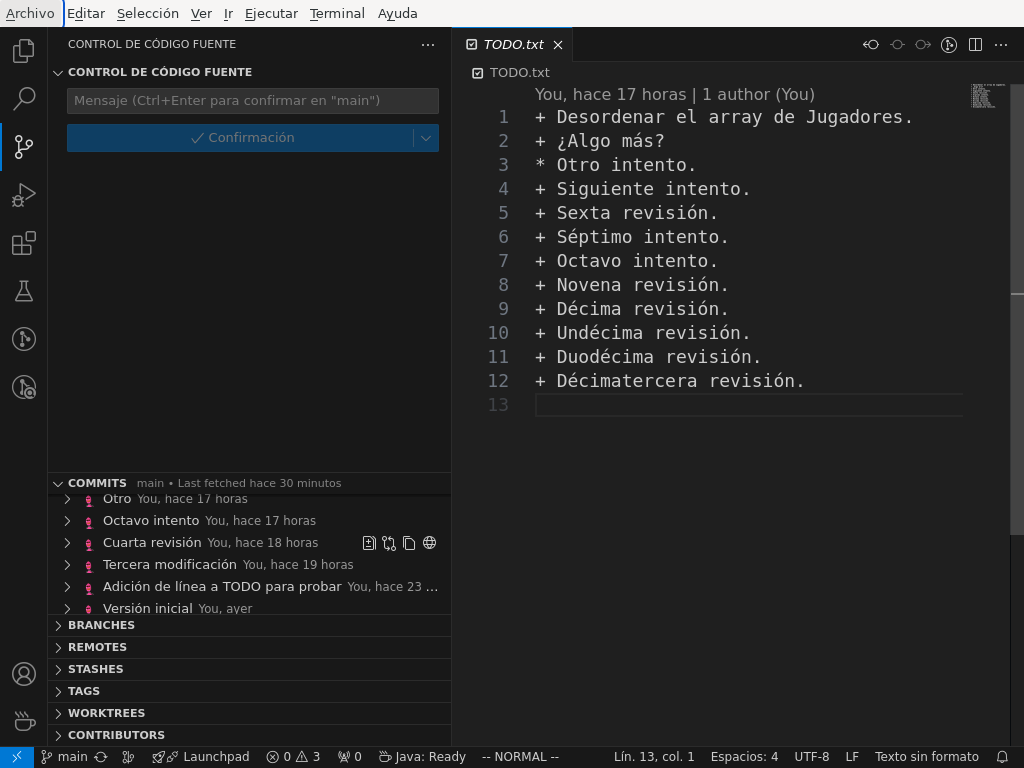The height and width of the screenshot is (768, 1024).
Task: Click main branch in status bar
Action: click(65, 757)
